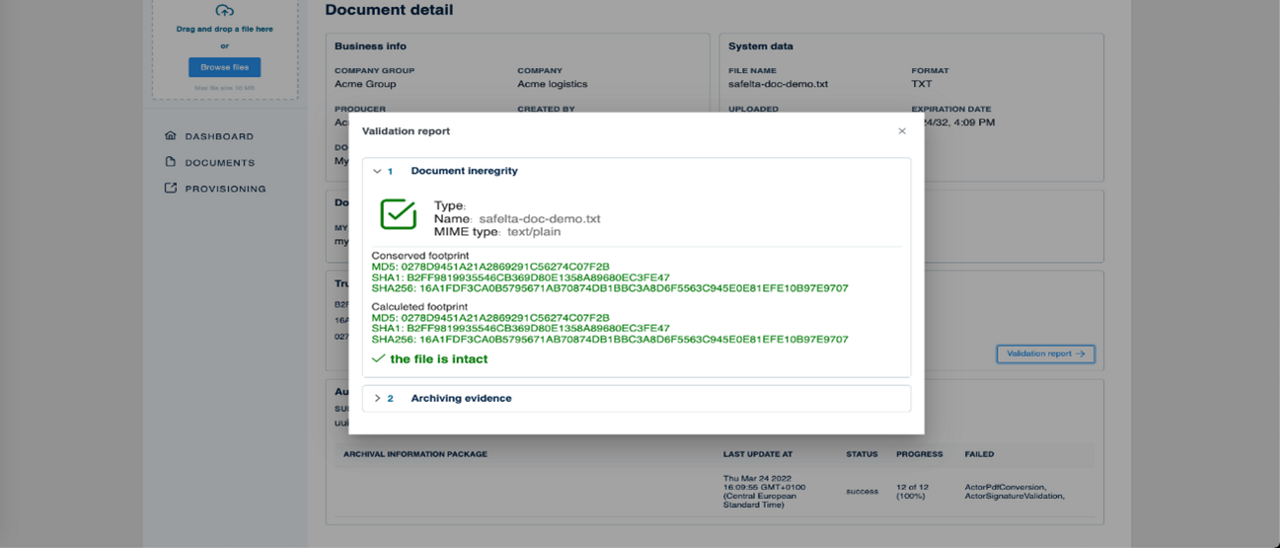Click the Validation report arrow button
This screenshot has height=548, width=1280.
1045,354
